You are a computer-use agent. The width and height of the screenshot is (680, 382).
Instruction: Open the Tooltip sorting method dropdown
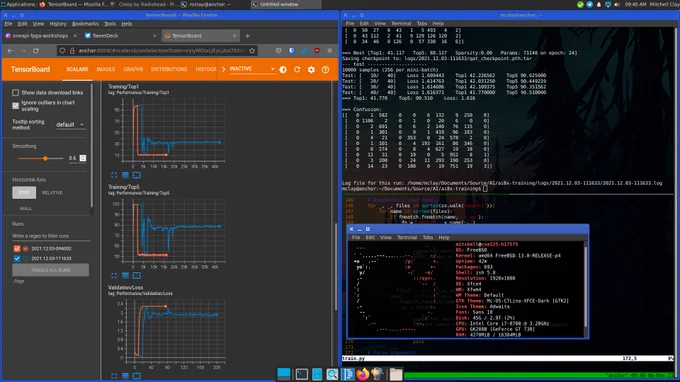pyautogui.click(x=70, y=125)
